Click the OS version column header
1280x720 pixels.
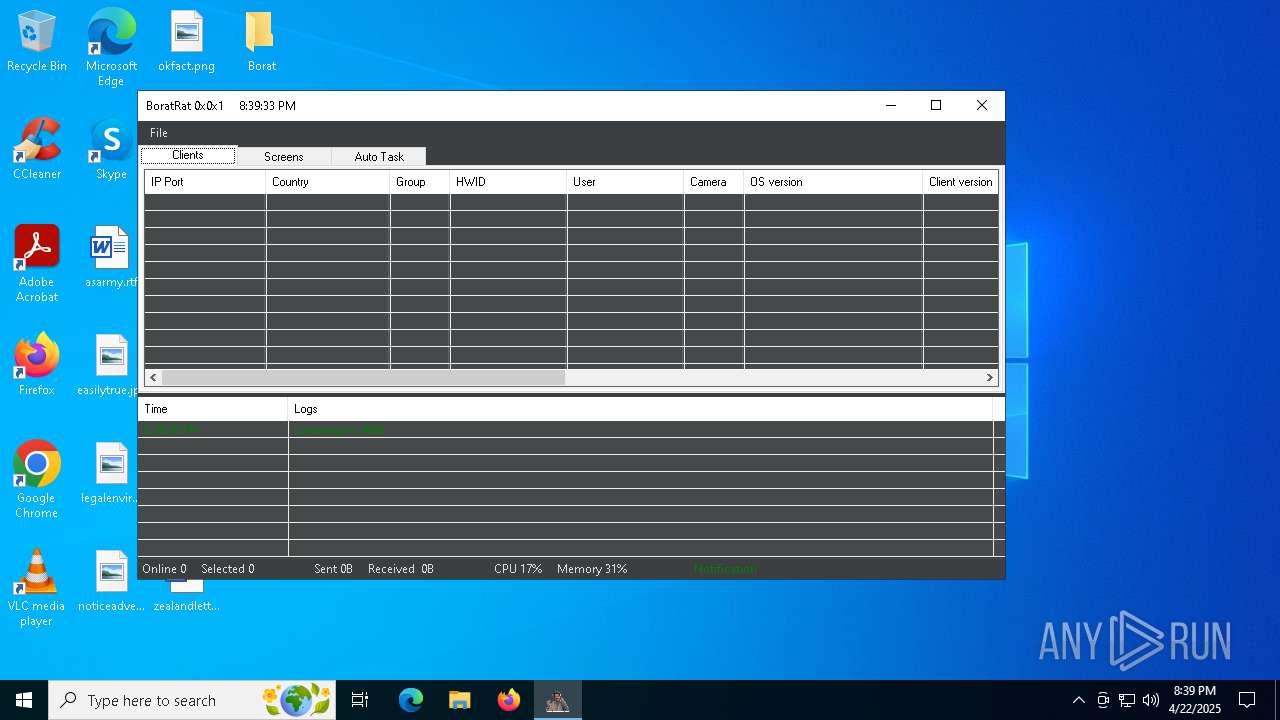tap(834, 182)
